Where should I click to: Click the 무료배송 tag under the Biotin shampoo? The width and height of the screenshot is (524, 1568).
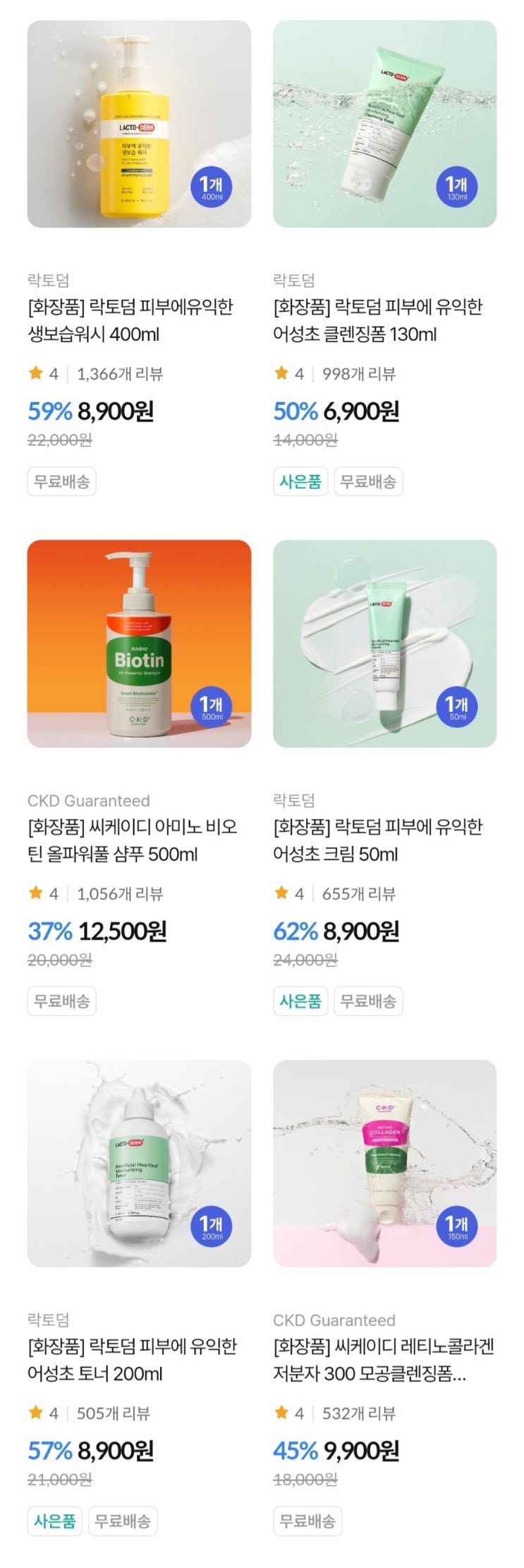click(x=62, y=1001)
